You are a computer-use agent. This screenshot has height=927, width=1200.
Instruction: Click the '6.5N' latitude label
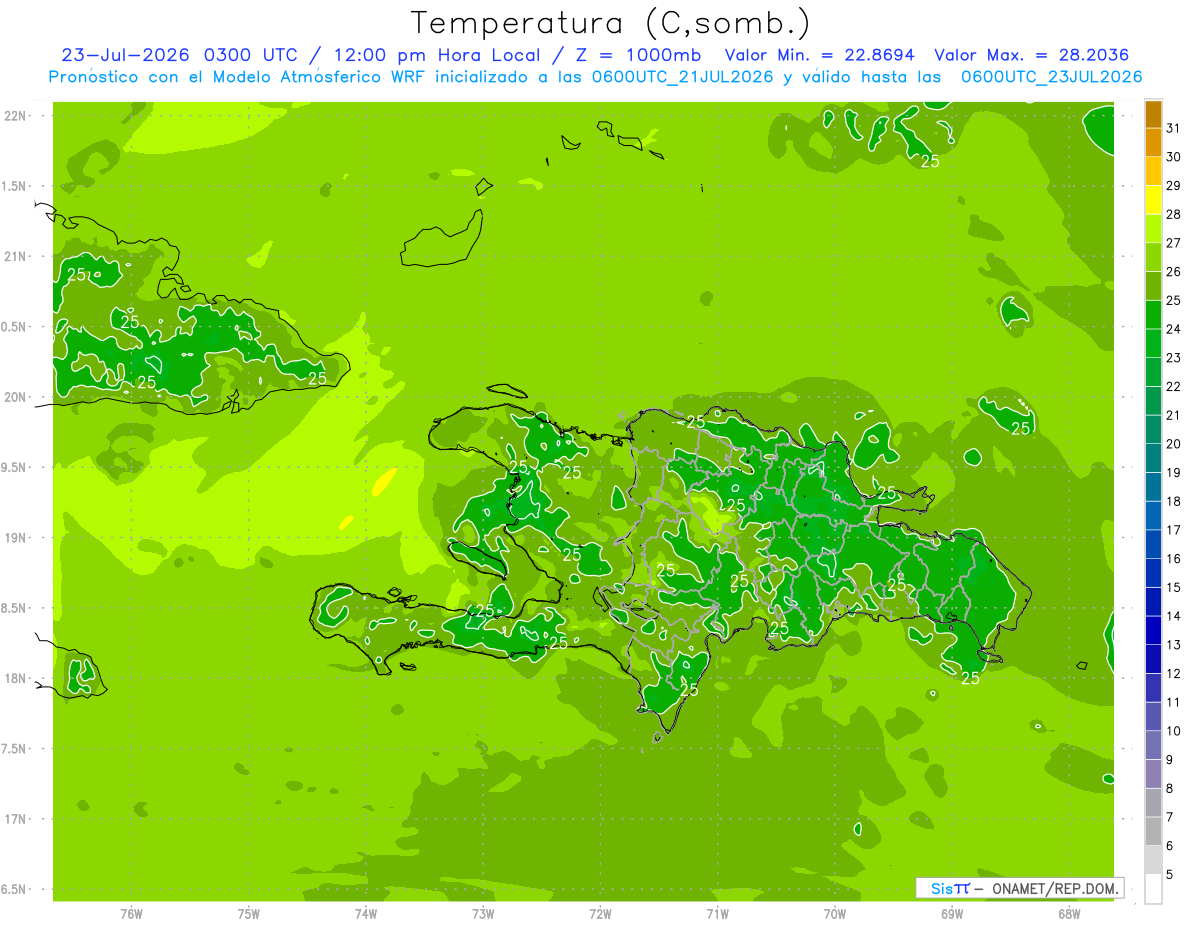click(x=15, y=889)
